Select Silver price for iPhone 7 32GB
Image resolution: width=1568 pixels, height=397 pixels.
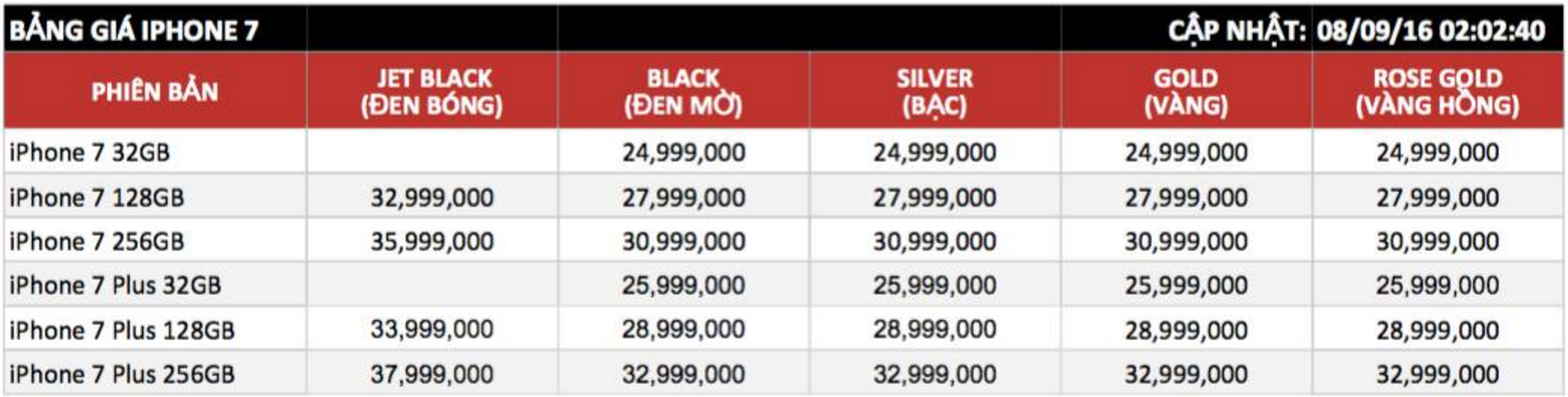point(934,152)
